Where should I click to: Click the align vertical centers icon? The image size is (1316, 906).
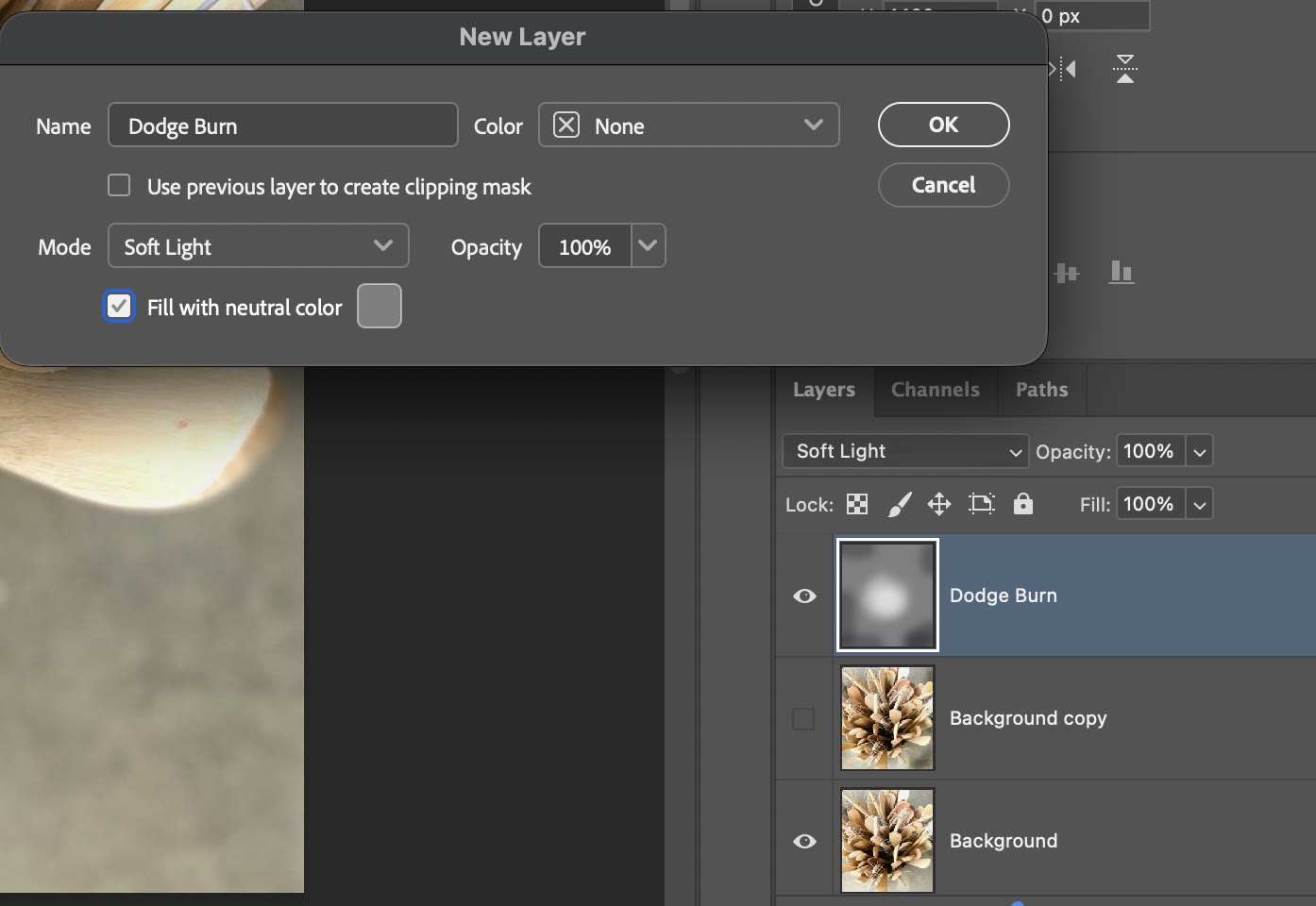pos(1067,273)
